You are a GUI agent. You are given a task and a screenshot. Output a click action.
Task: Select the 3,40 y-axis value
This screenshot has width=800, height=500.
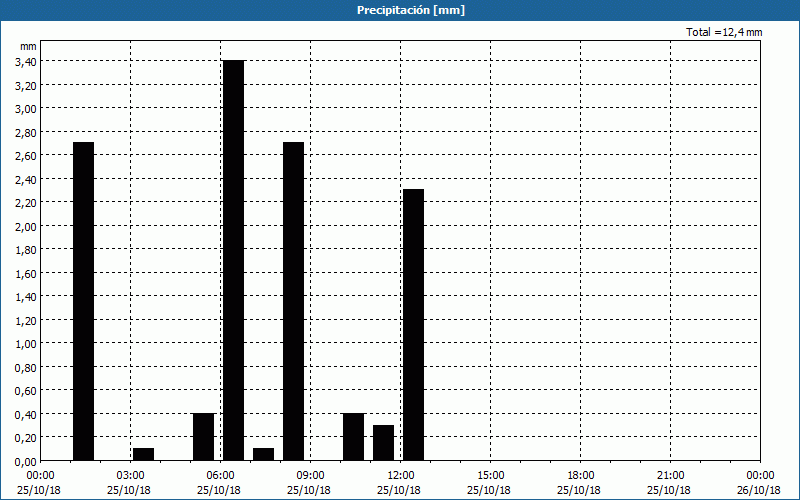click(x=26, y=62)
